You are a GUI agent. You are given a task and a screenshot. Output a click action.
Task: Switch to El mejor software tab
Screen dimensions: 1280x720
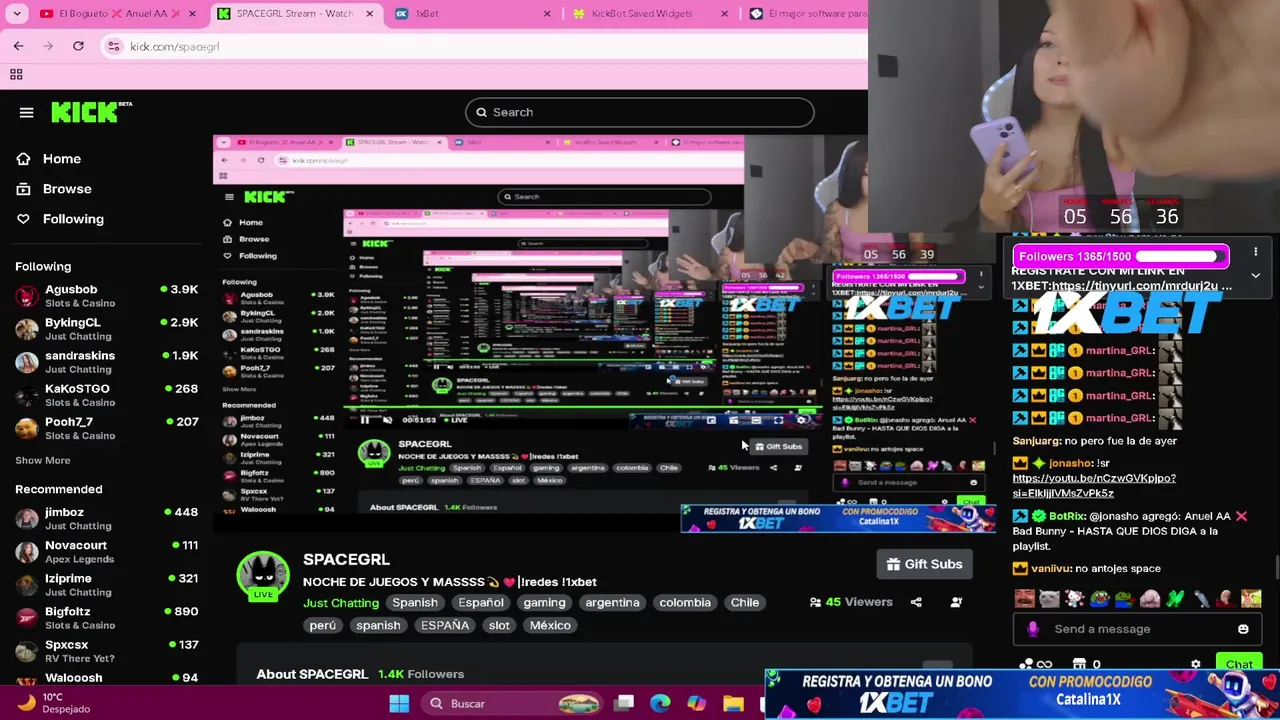coord(808,14)
